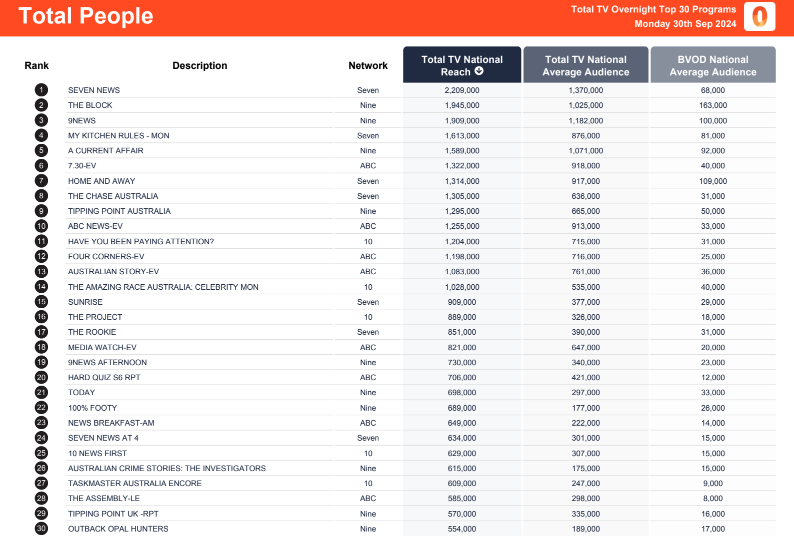Image resolution: width=794 pixels, height=550 pixels.
Task: Select the BVOD National Average Audience column header
Action: point(713,65)
